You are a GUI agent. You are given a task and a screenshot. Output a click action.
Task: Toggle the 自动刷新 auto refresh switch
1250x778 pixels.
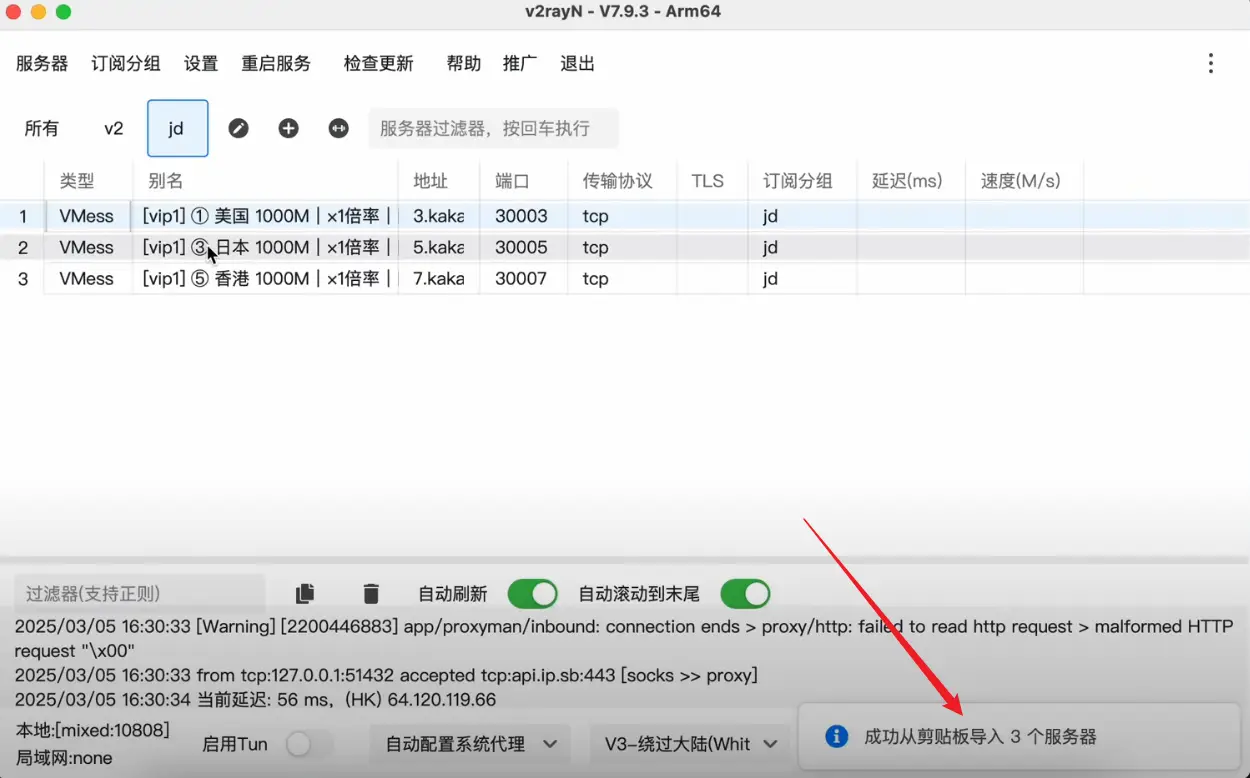[532, 594]
